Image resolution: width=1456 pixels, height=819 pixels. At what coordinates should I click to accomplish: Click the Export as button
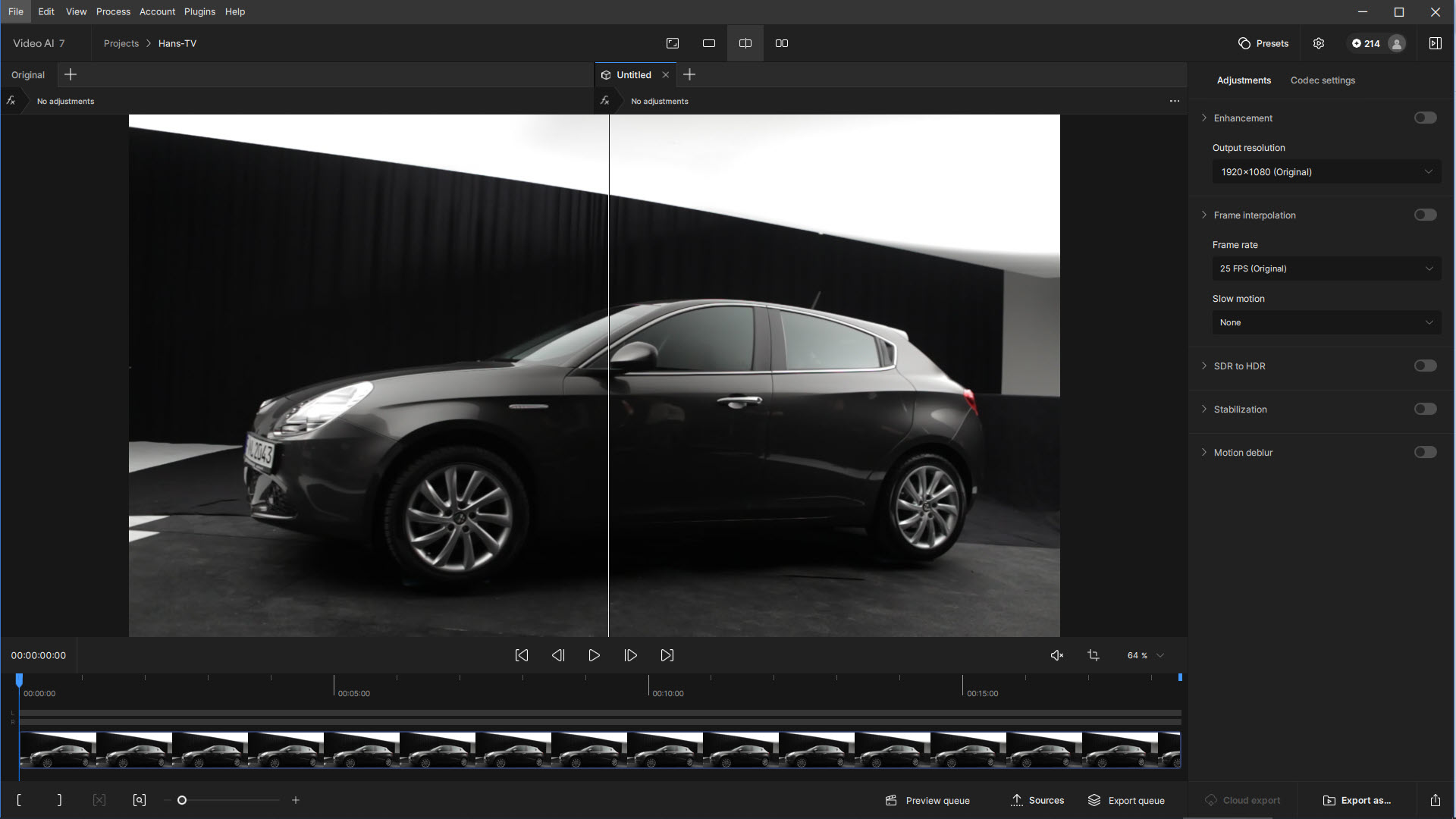click(x=1357, y=800)
